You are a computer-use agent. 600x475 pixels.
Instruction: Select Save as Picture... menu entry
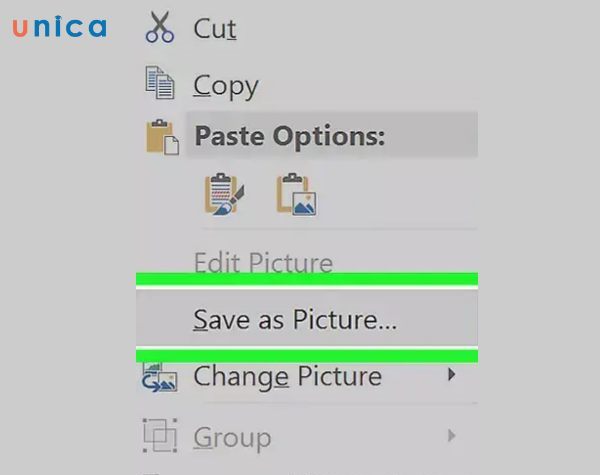295,320
